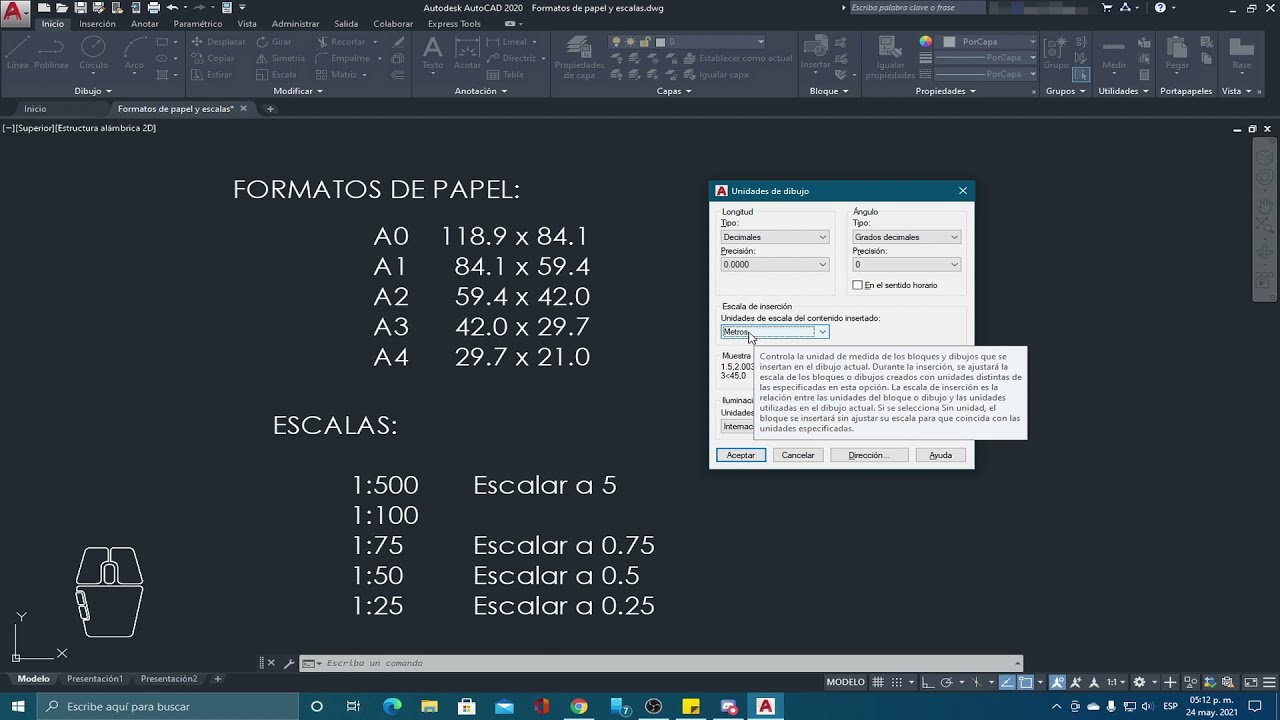Click the Copiar tool in Modificar

[212, 58]
